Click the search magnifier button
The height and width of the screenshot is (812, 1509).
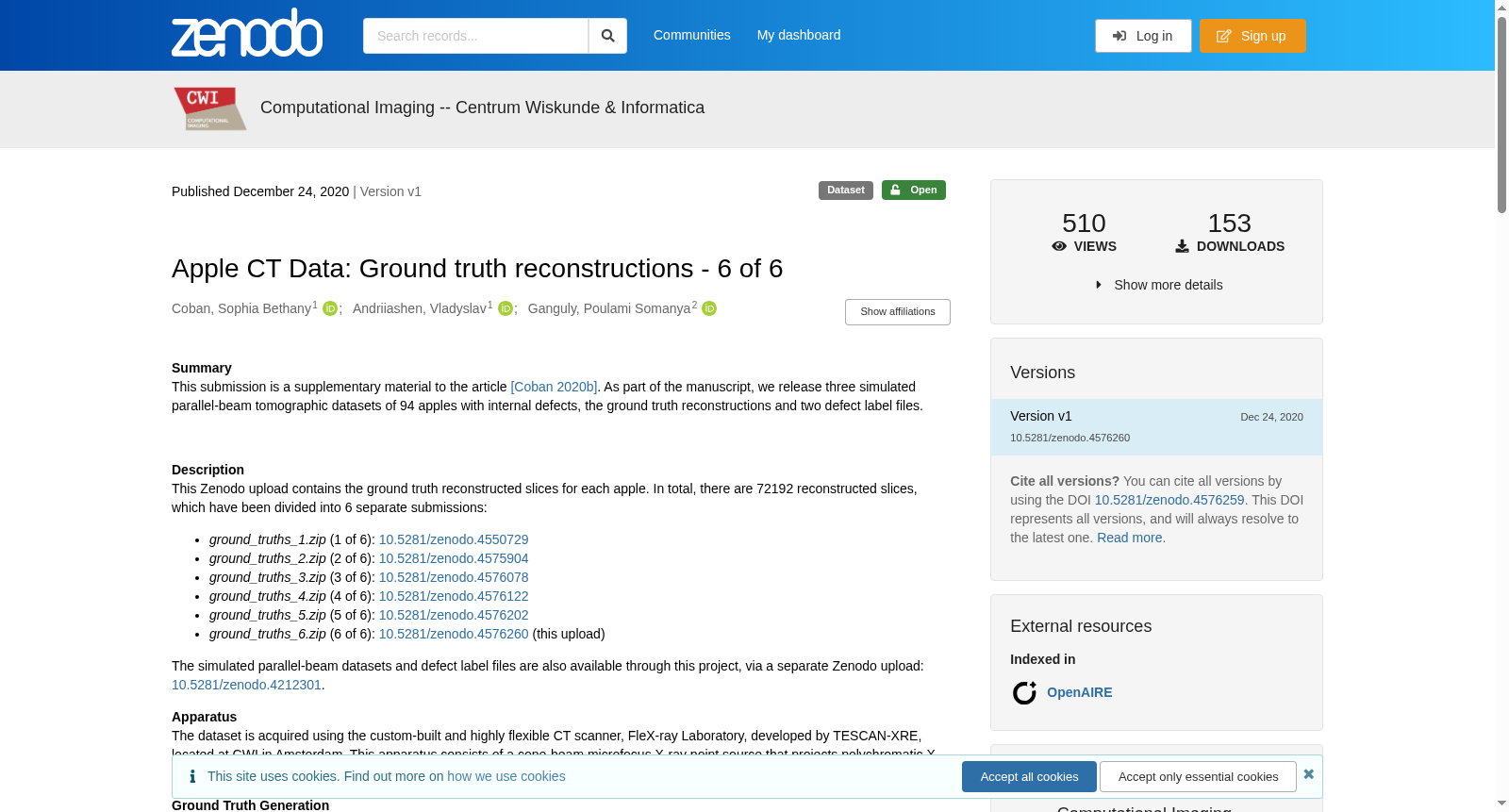click(607, 36)
